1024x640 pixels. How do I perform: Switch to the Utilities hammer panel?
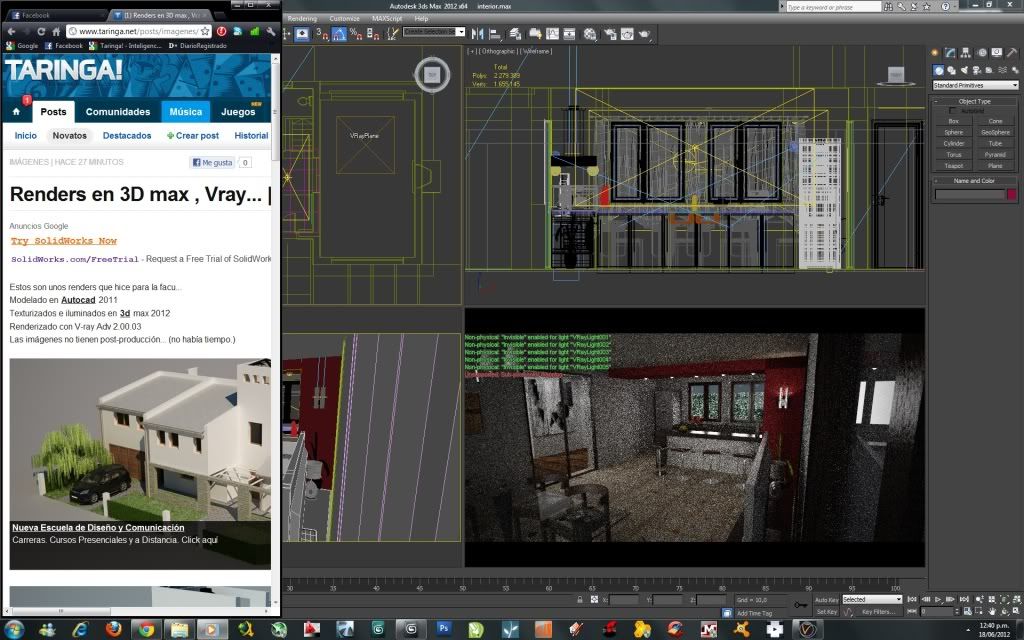(x=1012, y=52)
